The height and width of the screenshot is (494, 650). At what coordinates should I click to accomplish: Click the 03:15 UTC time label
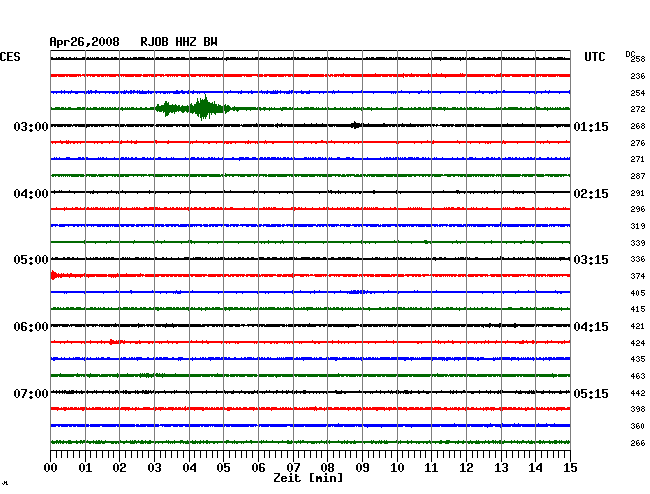(591, 260)
